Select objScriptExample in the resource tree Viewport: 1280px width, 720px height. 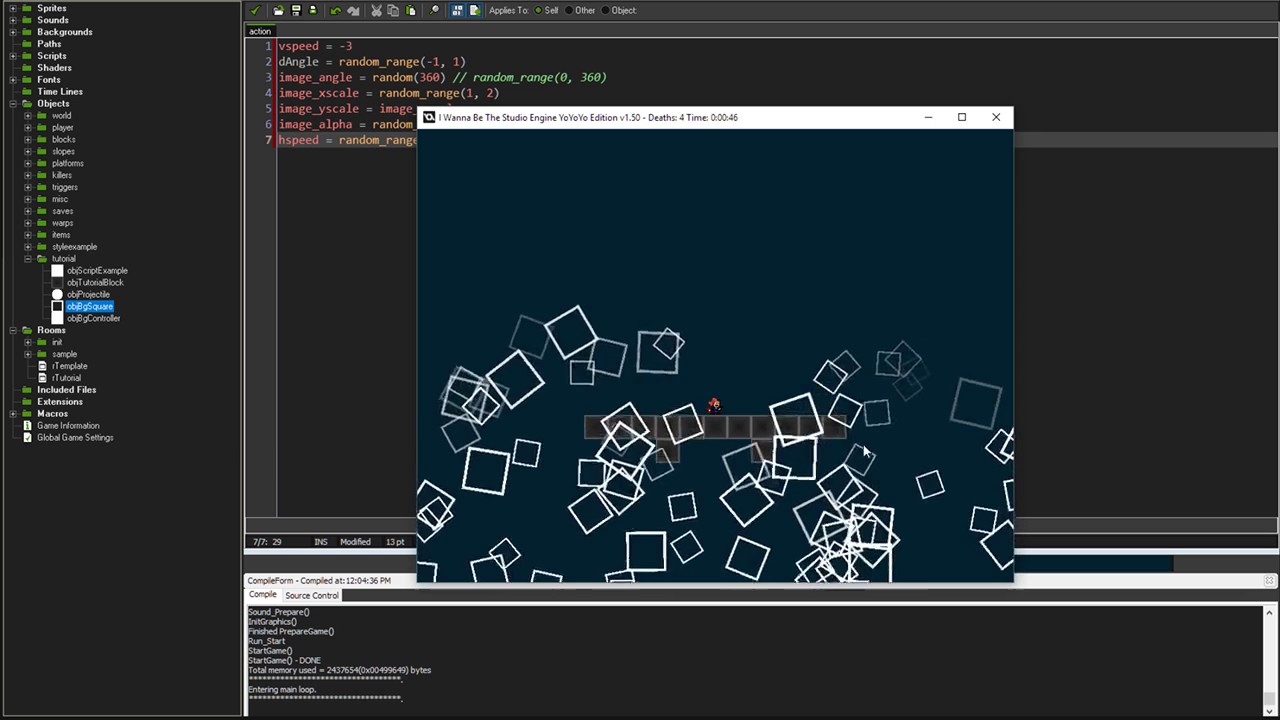[97, 271]
